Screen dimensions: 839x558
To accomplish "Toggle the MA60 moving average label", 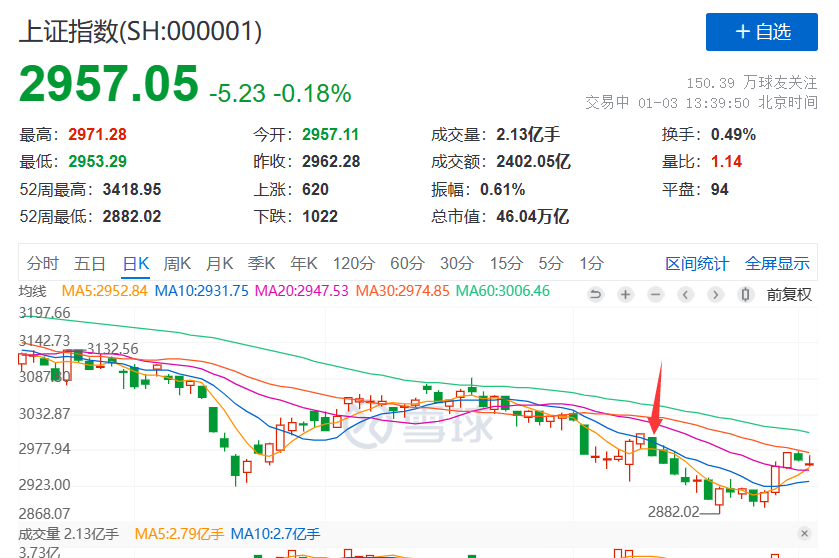I will pyautogui.click(x=502, y=291).
